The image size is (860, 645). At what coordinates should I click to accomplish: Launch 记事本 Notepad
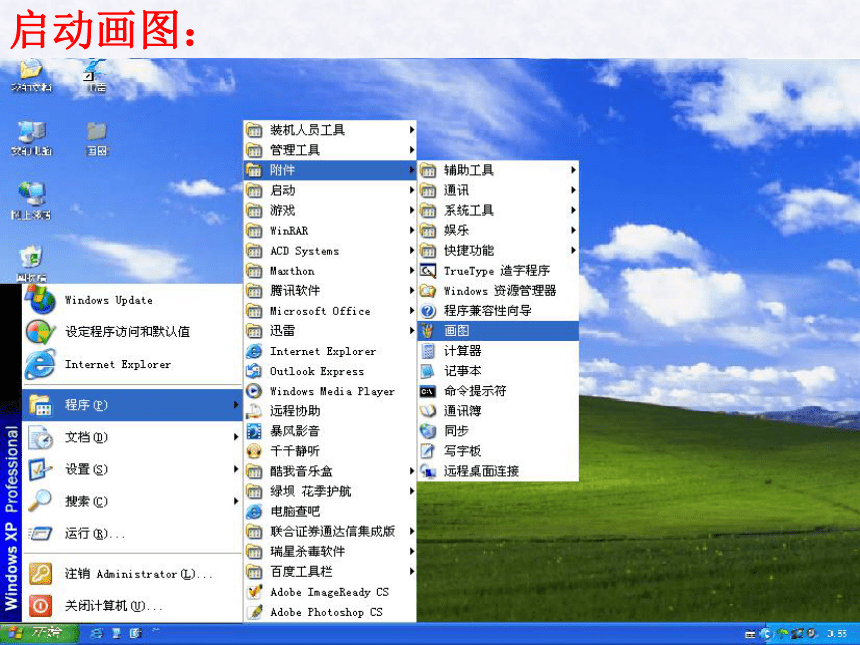tap(498, 371)
